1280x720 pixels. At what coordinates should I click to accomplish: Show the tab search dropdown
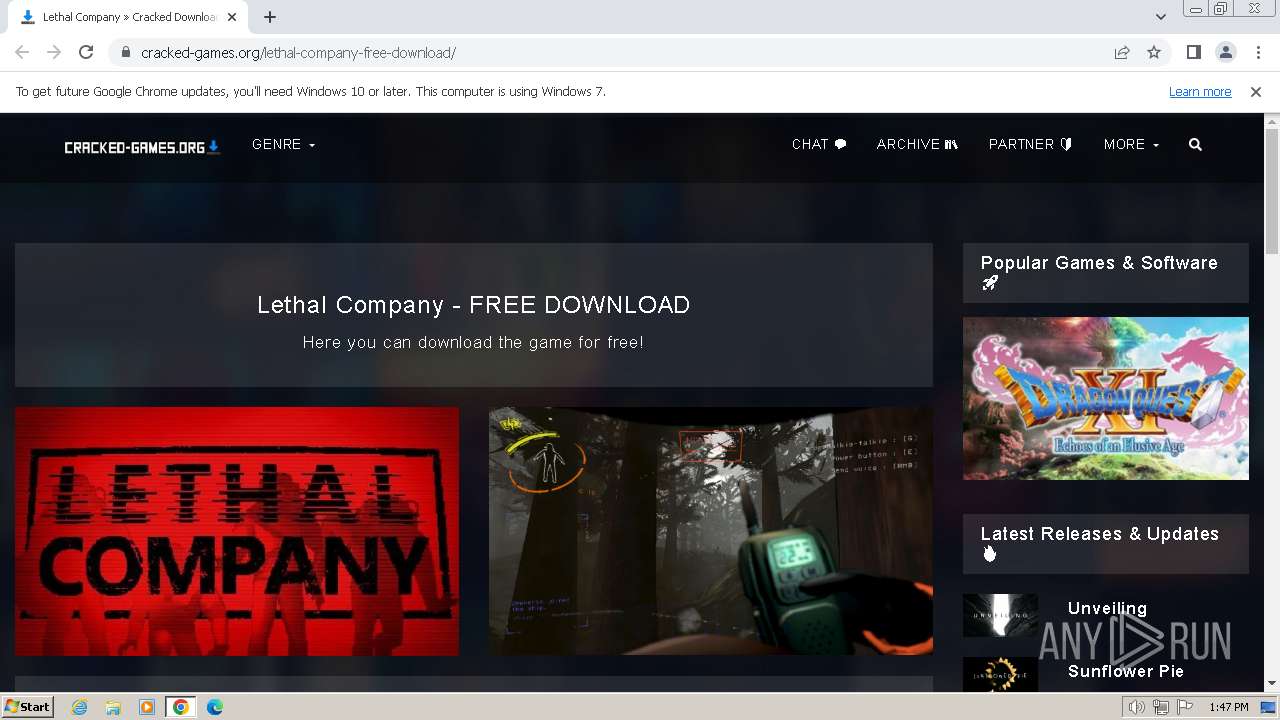(x=1161, y=17)
